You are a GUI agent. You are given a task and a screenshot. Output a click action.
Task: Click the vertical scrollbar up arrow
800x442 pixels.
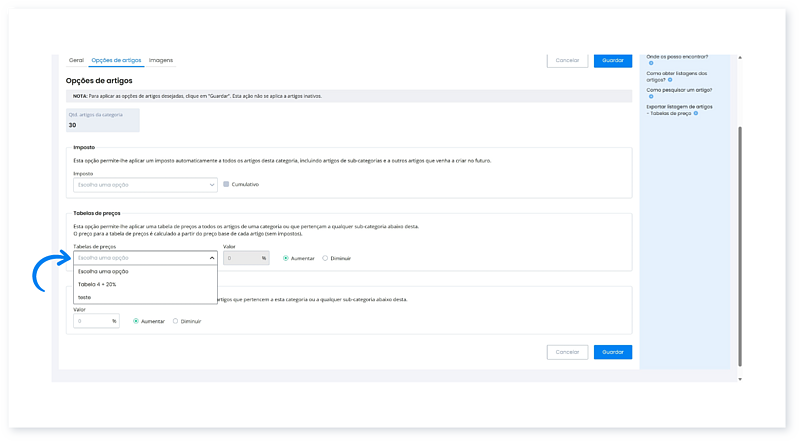tap(741, 57)
